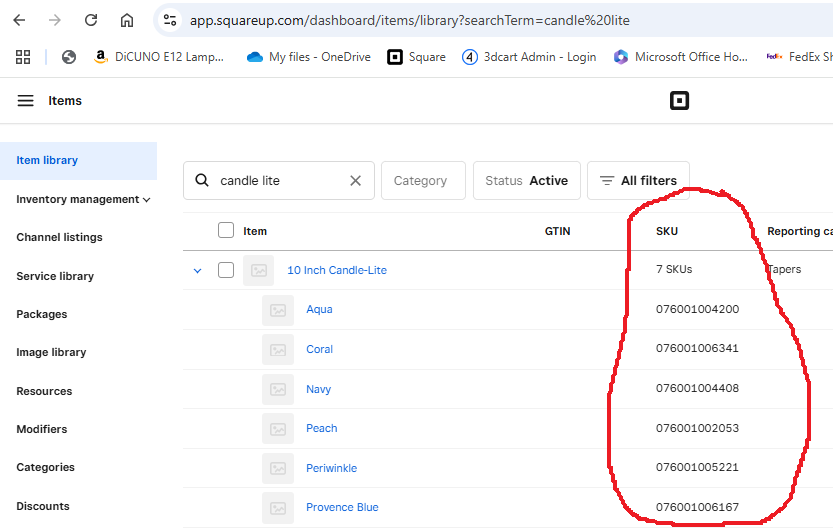The width and height of the screenshot is (833, 529).
Task: Open the Periwinkle variation link
Action: (331, 468)
